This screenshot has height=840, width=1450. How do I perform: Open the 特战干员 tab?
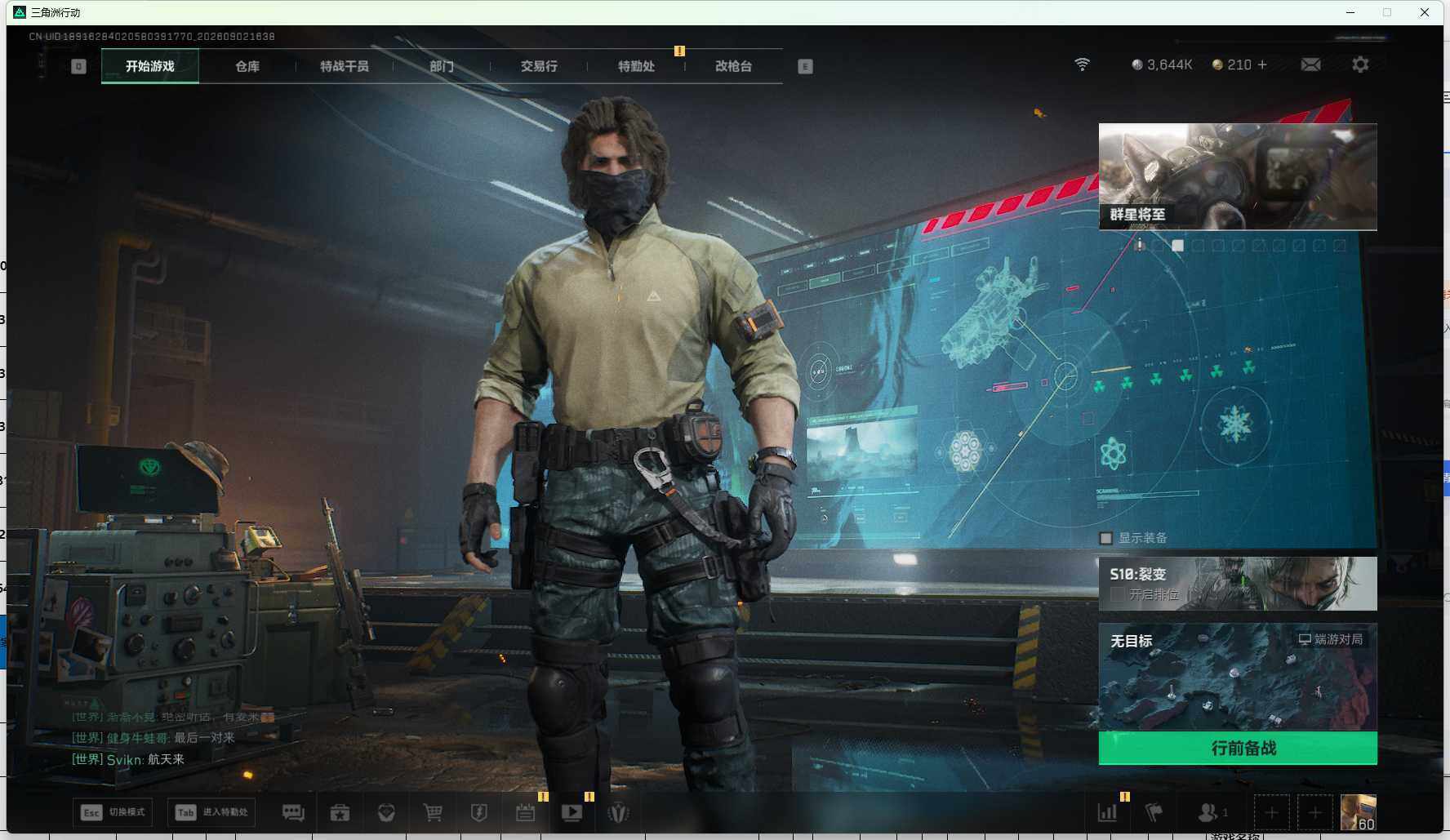pyautogui.click(x=345, y=66)
